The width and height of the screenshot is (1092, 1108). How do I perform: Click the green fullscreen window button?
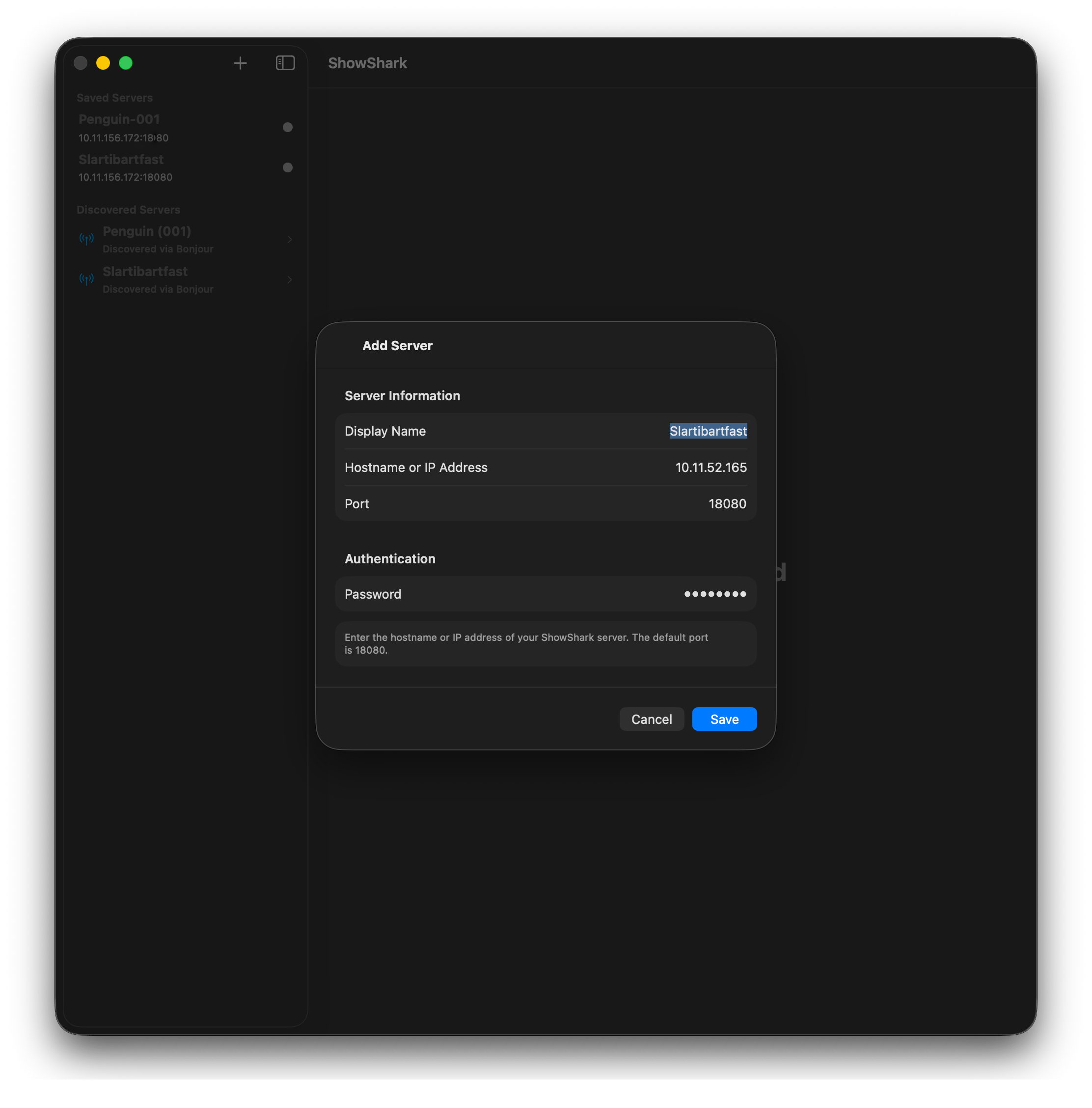tap(126, 63)
